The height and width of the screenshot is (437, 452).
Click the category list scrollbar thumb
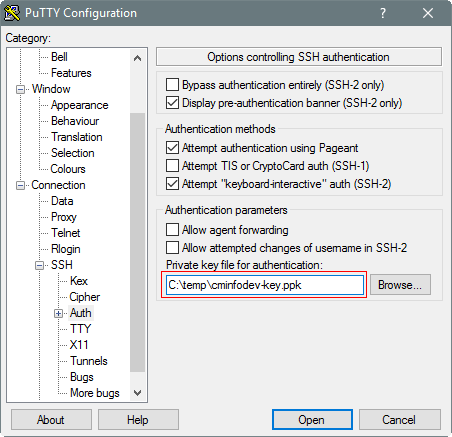coord(137,242)
